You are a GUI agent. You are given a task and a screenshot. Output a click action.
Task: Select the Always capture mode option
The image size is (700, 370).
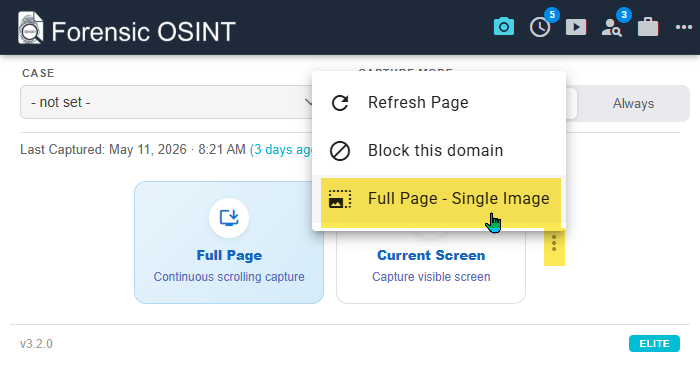pyautogui.click(x=633, y=104)
